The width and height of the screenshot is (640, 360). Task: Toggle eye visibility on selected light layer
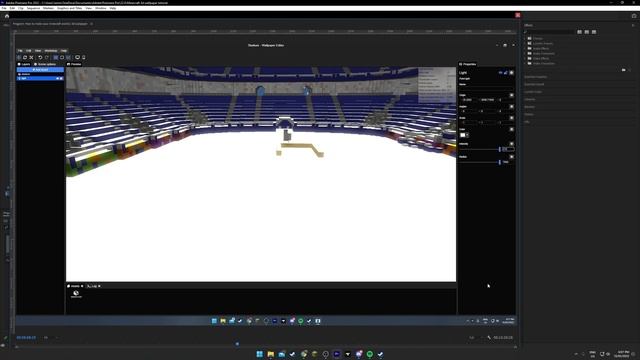pos(58,78)
